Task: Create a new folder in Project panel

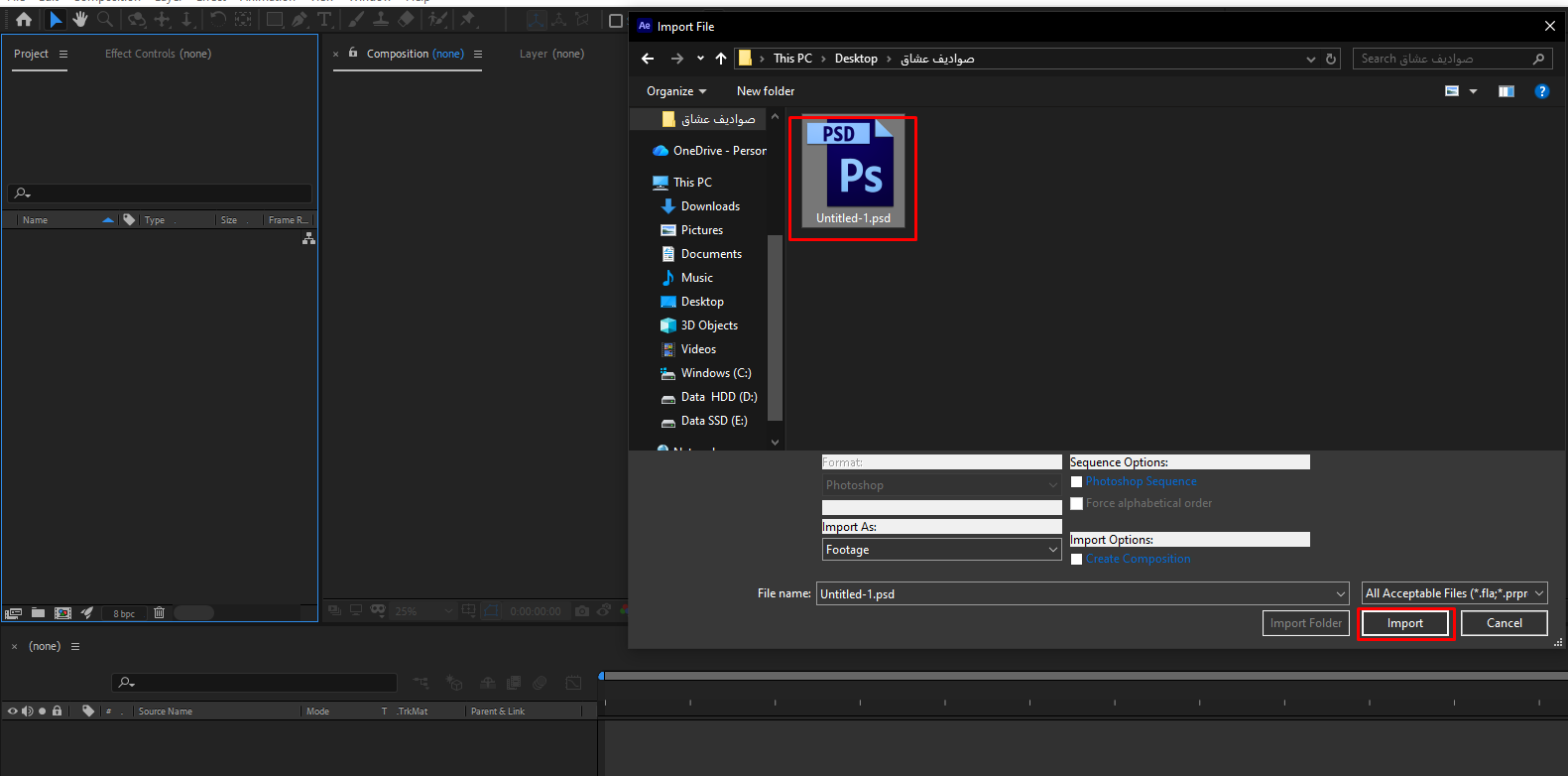Action: click(38, 613)
